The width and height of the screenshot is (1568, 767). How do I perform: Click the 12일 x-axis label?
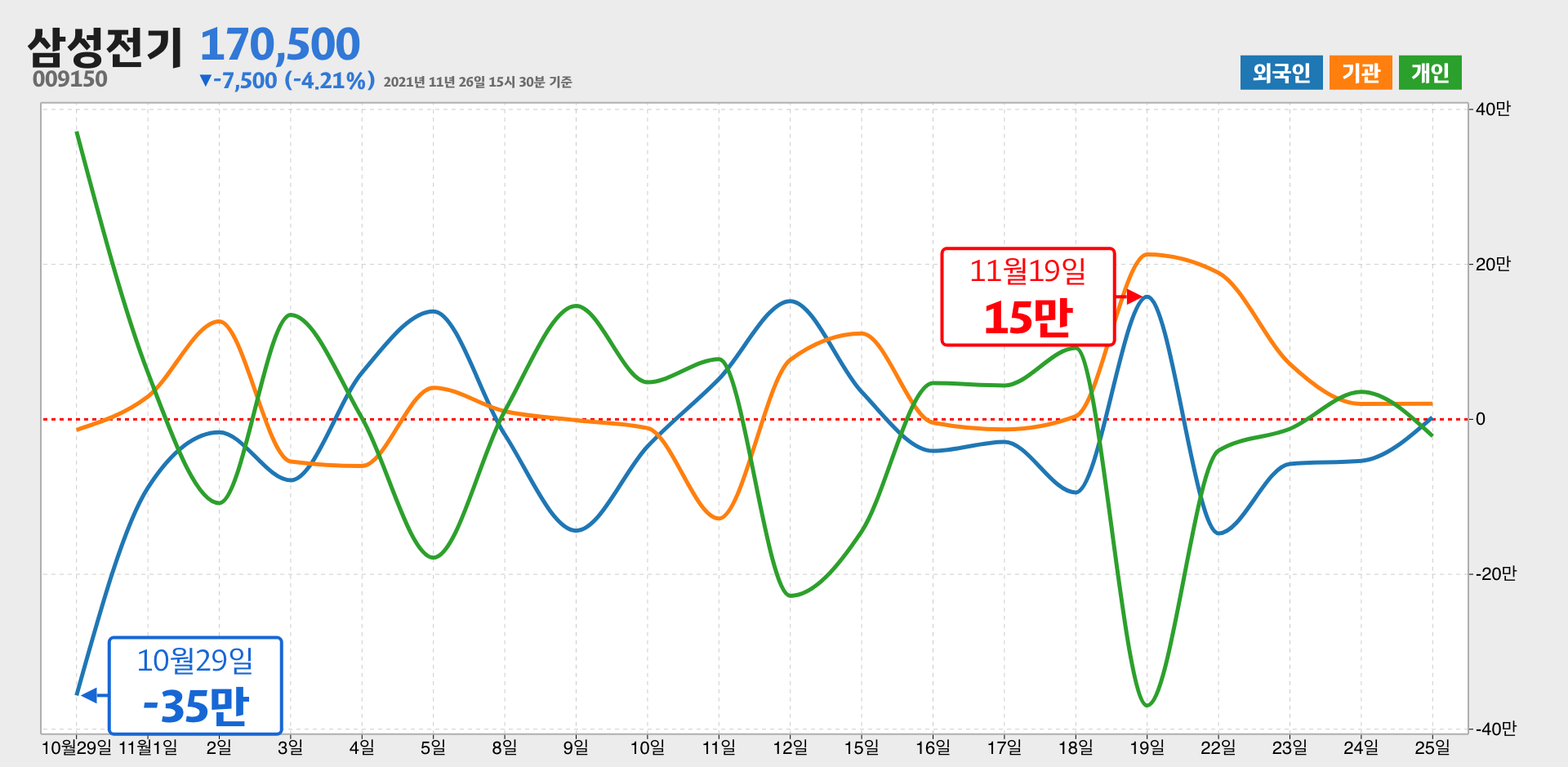pyautogui.click(x=790, y=747)
